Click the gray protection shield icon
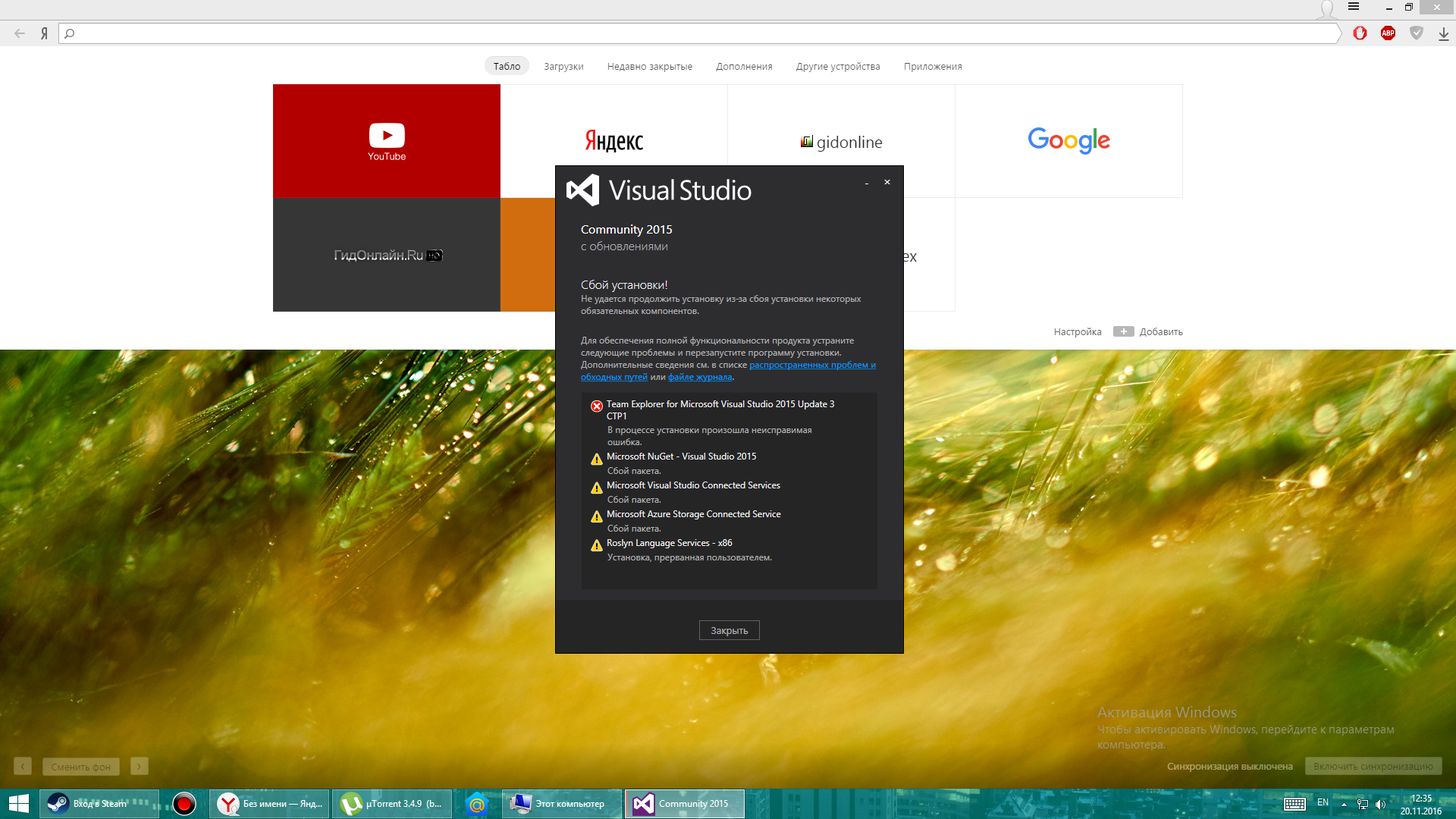 click(x=1416, y=33)
